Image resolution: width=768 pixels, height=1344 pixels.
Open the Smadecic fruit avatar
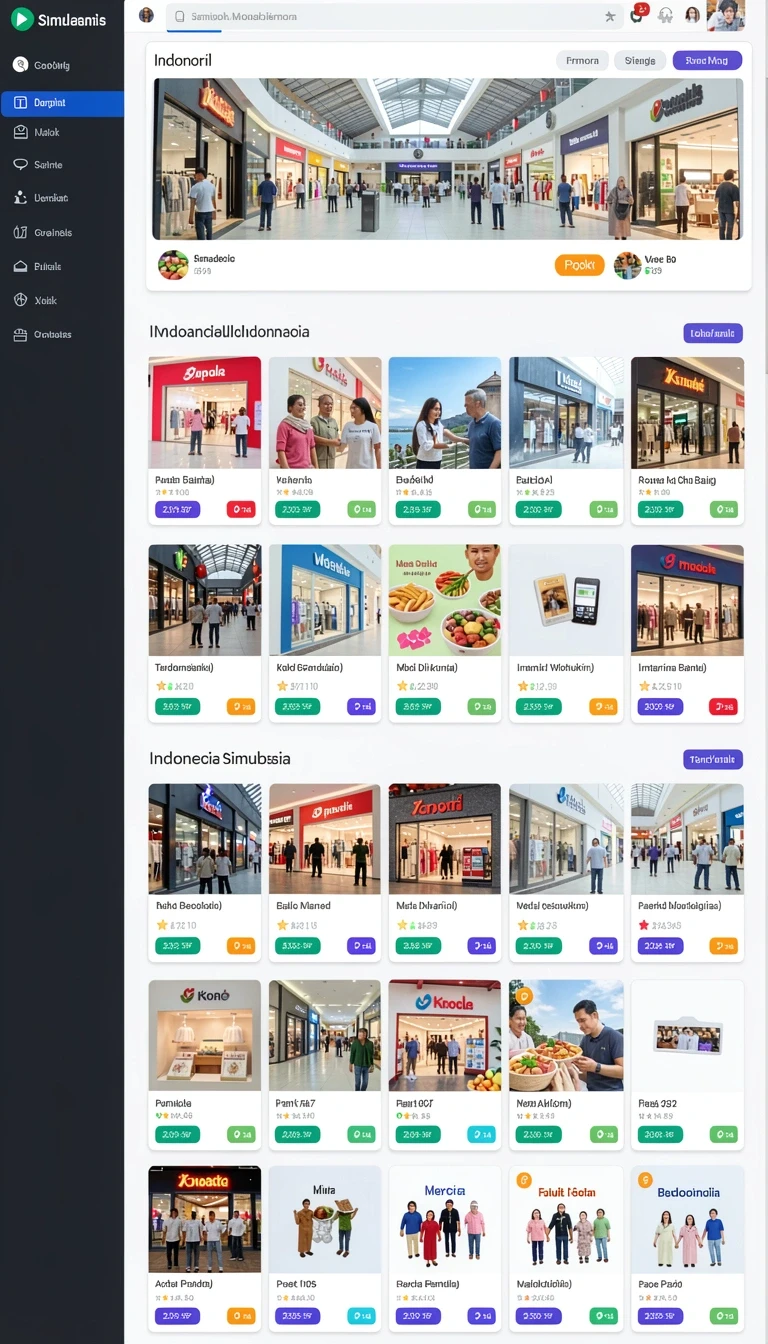click(x=173, y=265)
